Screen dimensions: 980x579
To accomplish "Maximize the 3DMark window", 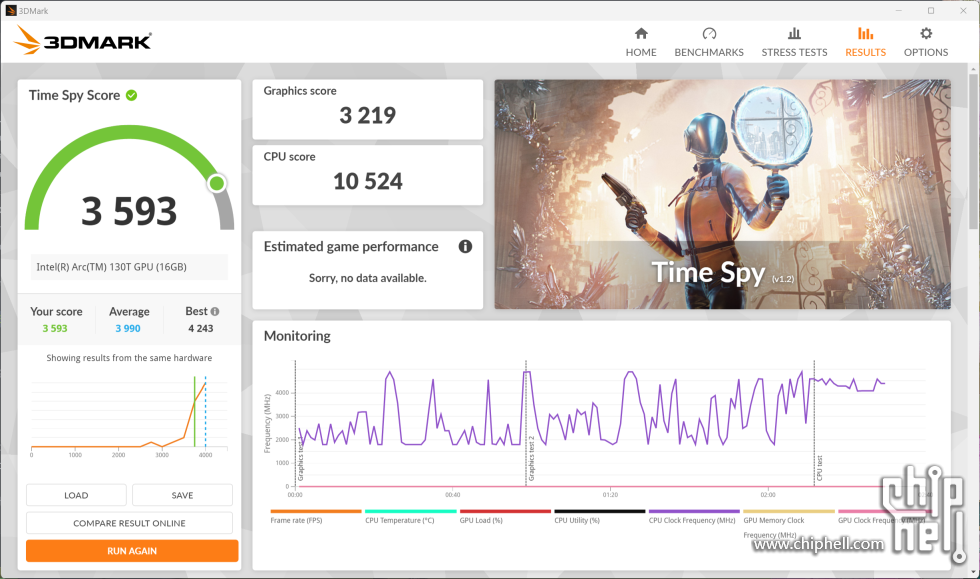I will pyautogui.click(x=931, y=11).
